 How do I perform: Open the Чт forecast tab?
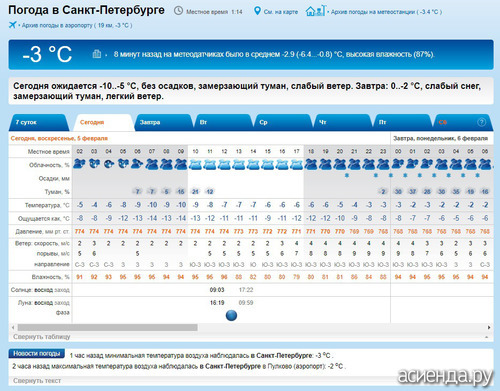click(342, 122)
